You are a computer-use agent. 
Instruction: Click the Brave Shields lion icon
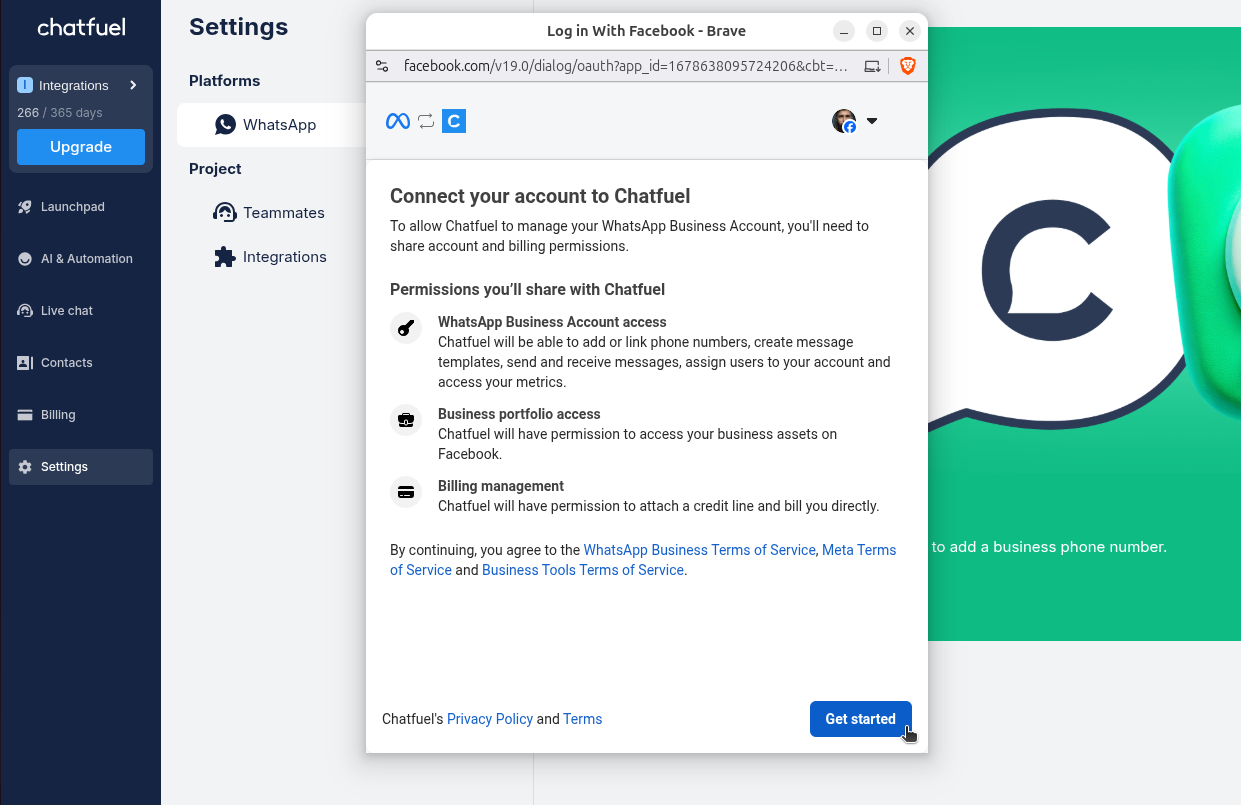tap(907, 66)
